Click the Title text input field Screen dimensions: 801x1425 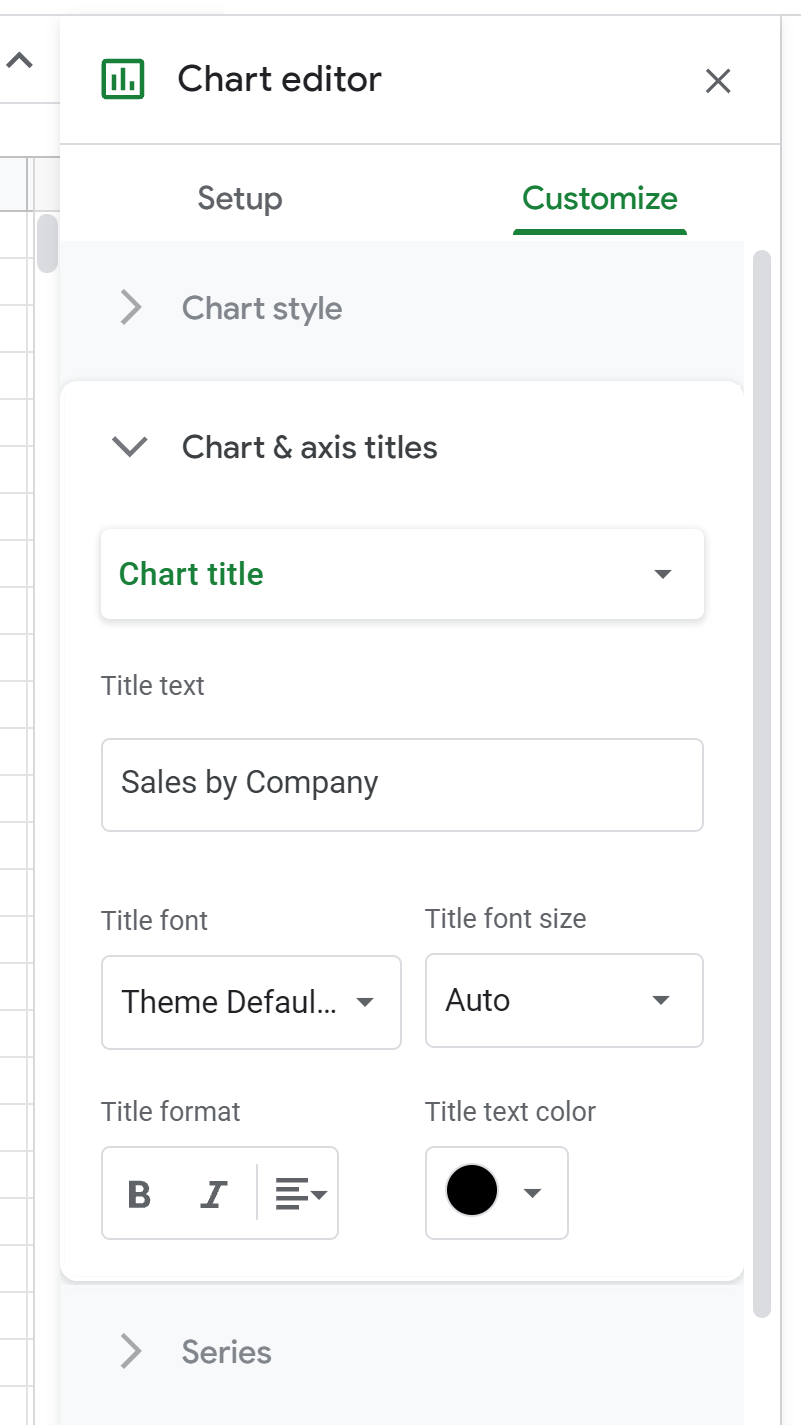click(402, 784)
